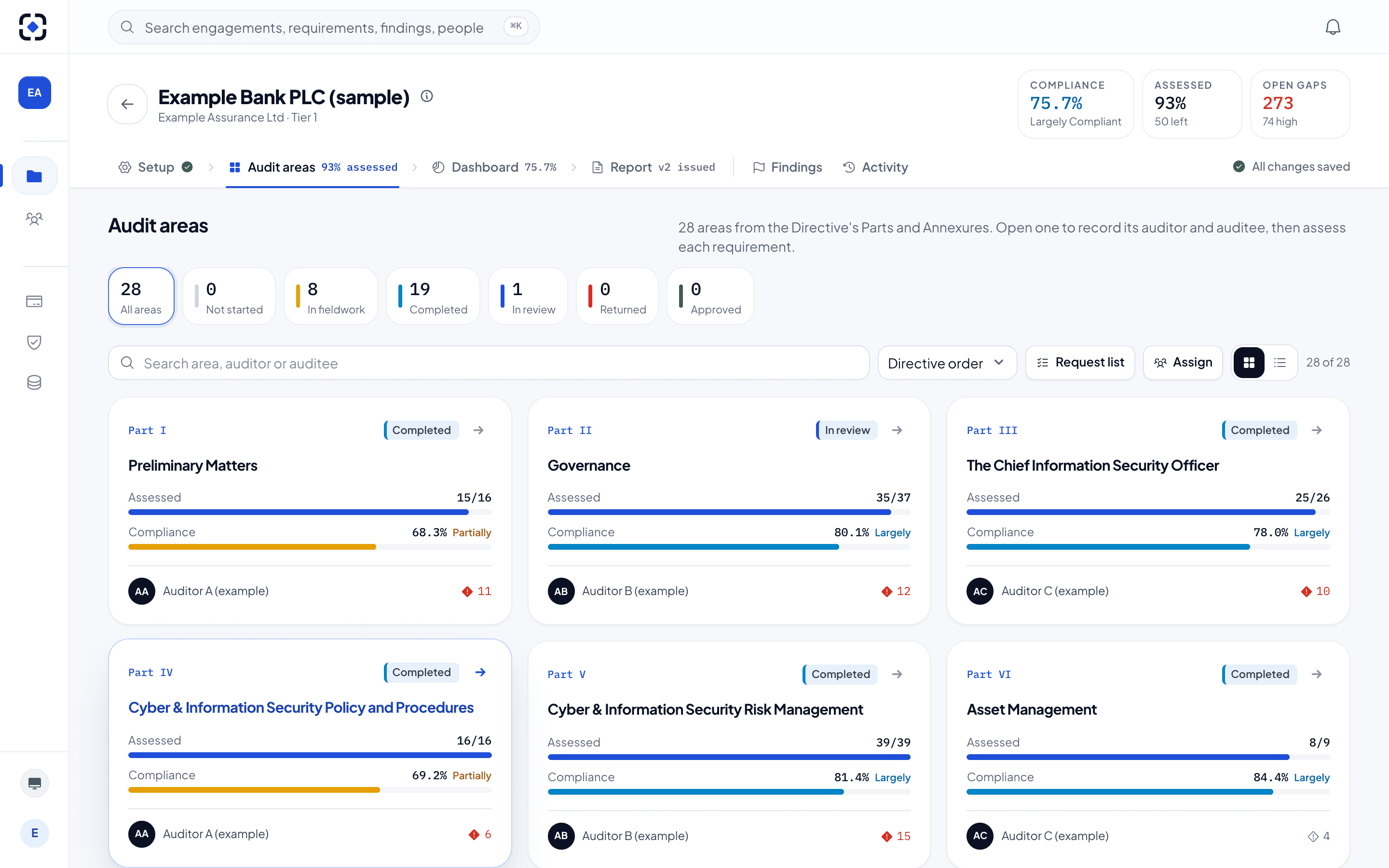Open the E user avatar in the sidebar
The image size is (1389, 868).
point(34,833)
